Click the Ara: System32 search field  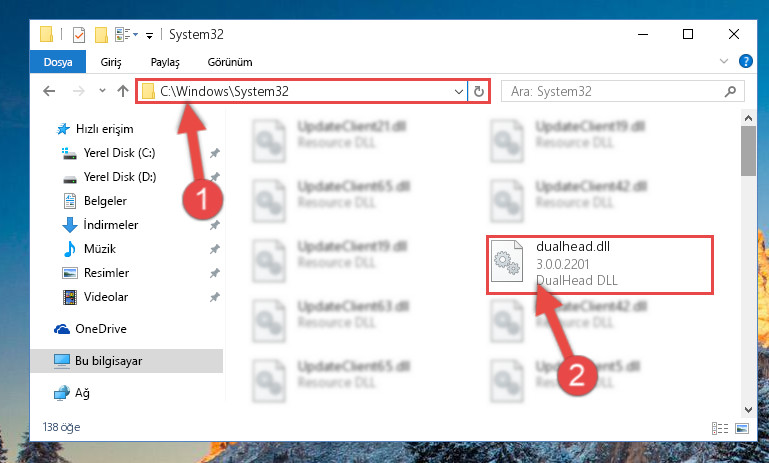(x=613, y=92)
